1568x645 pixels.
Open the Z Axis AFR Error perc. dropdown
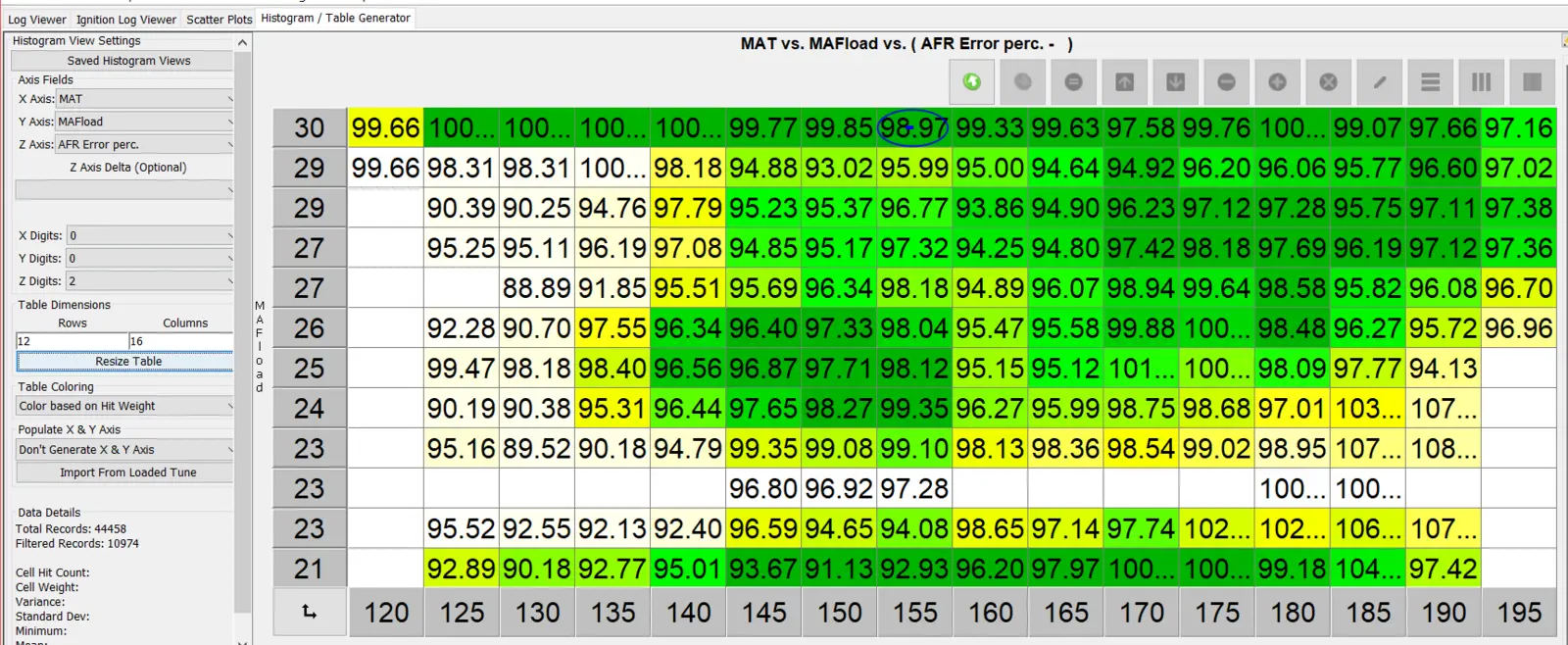pos(145,144)
